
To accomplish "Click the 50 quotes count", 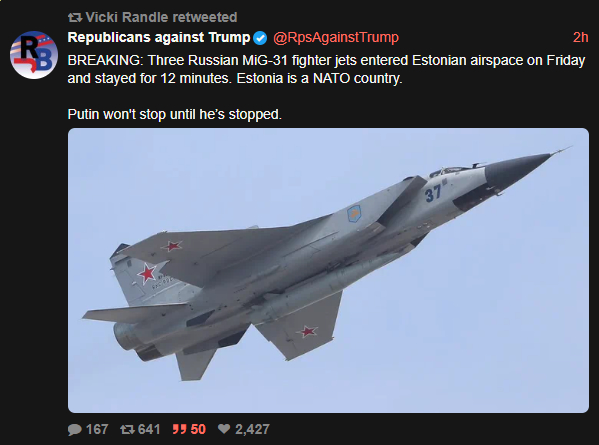I will (198, 429).
